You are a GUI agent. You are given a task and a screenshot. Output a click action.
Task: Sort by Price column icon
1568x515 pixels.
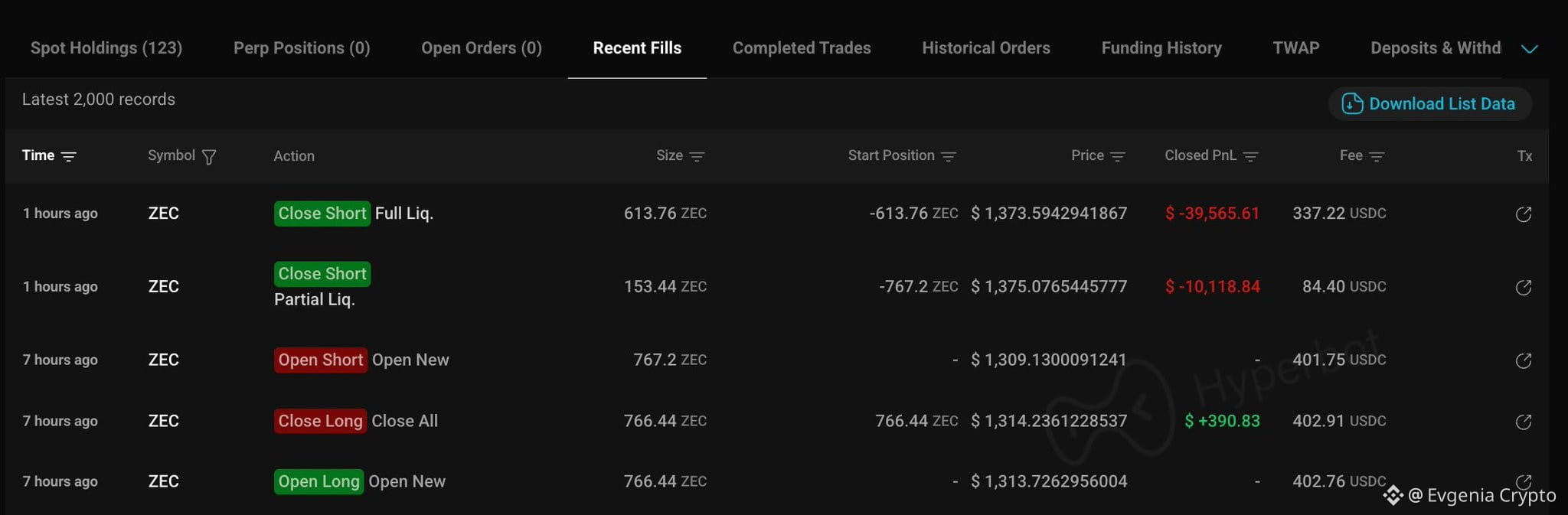[1118, 156]
